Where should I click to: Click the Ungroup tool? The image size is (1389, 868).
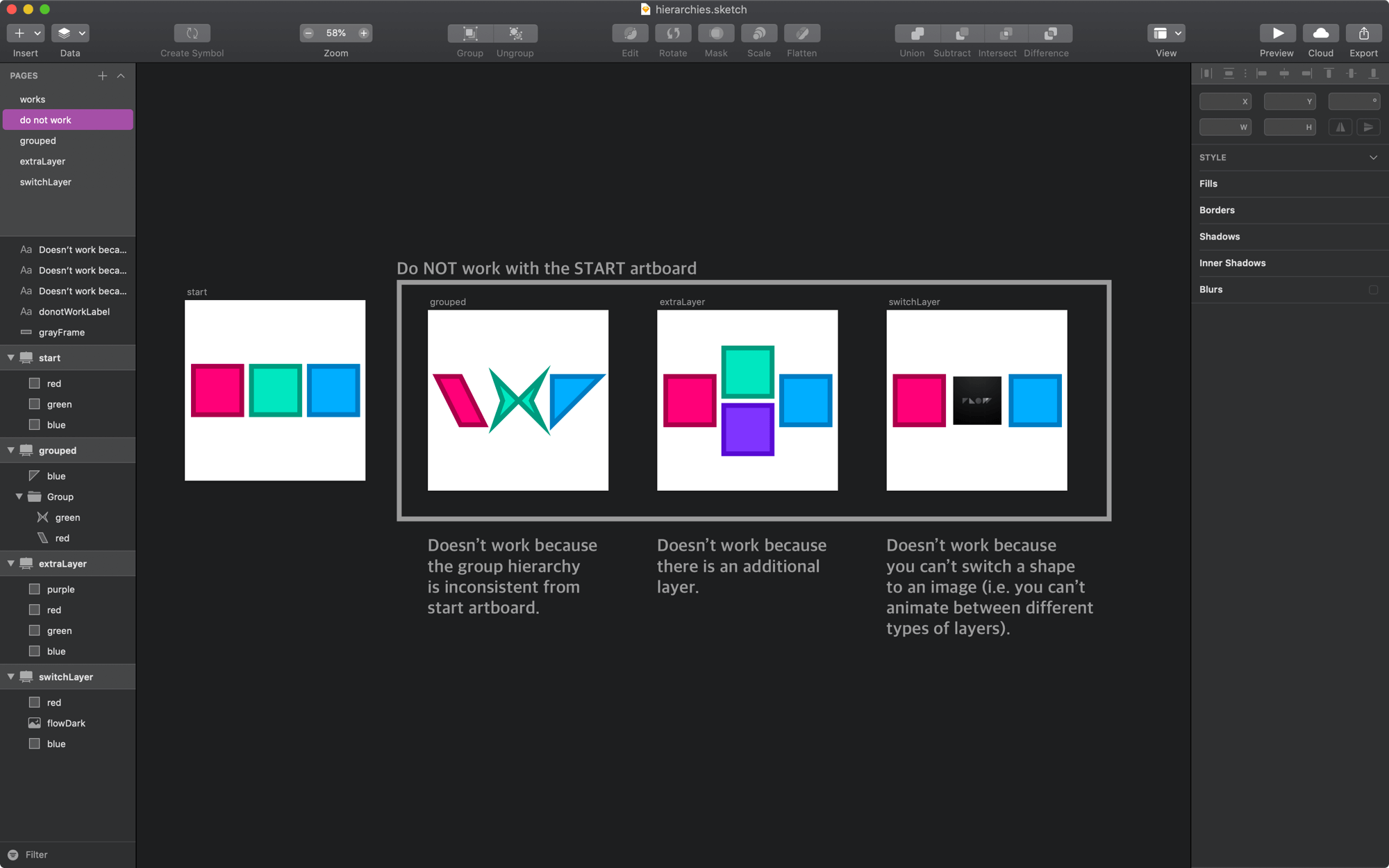pos(515,33)
